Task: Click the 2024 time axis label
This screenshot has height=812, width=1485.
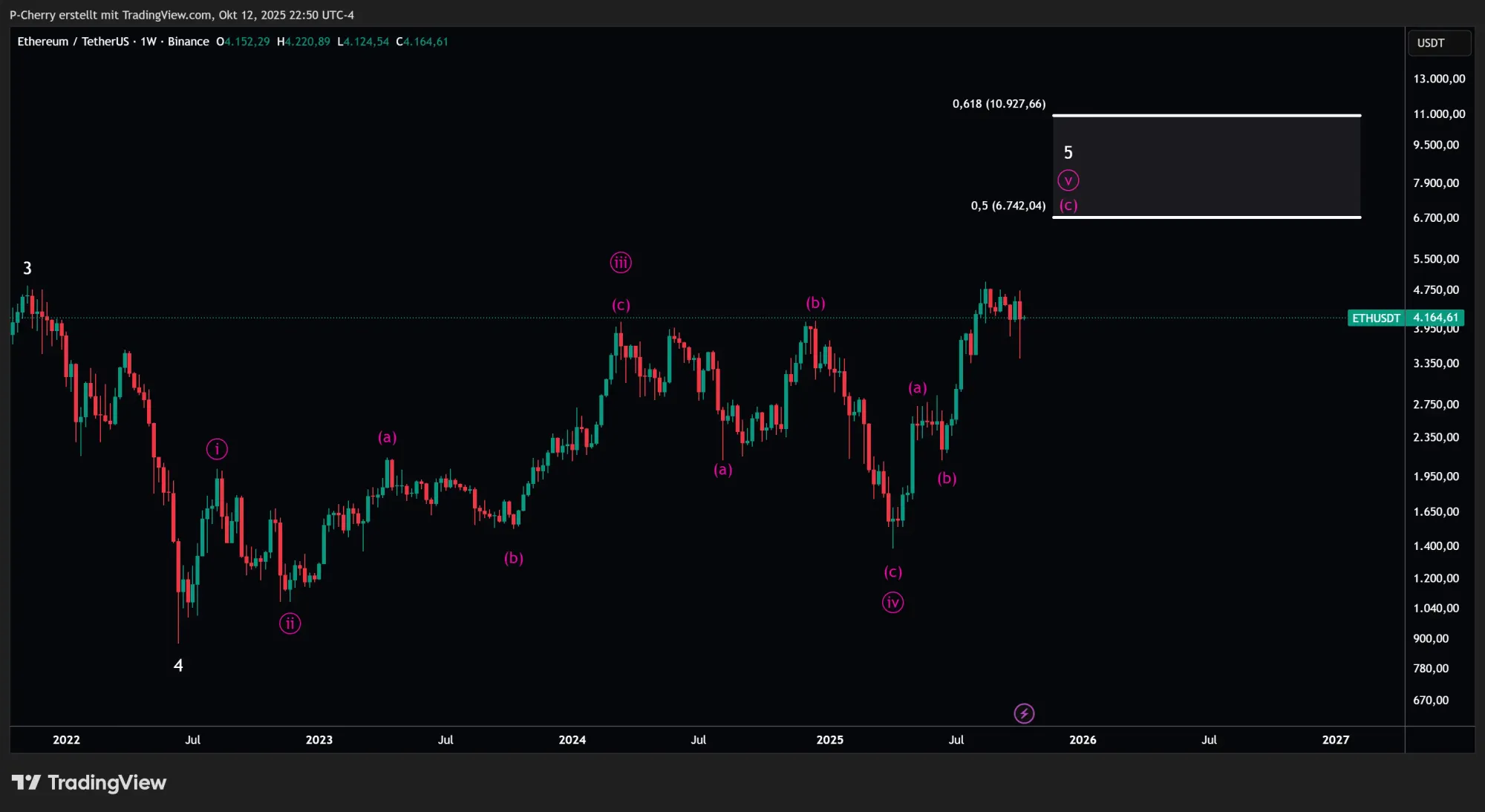Action: click(x=572, y=739)
